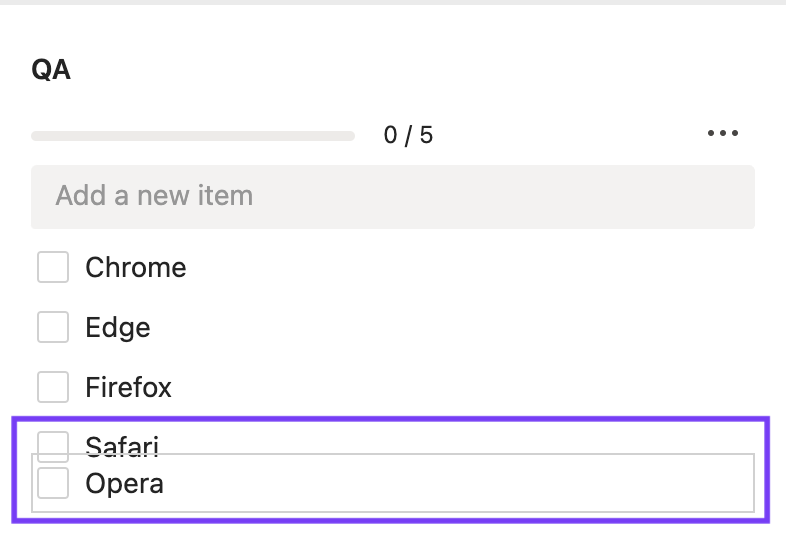Click the Opera item label

point(124,484)
